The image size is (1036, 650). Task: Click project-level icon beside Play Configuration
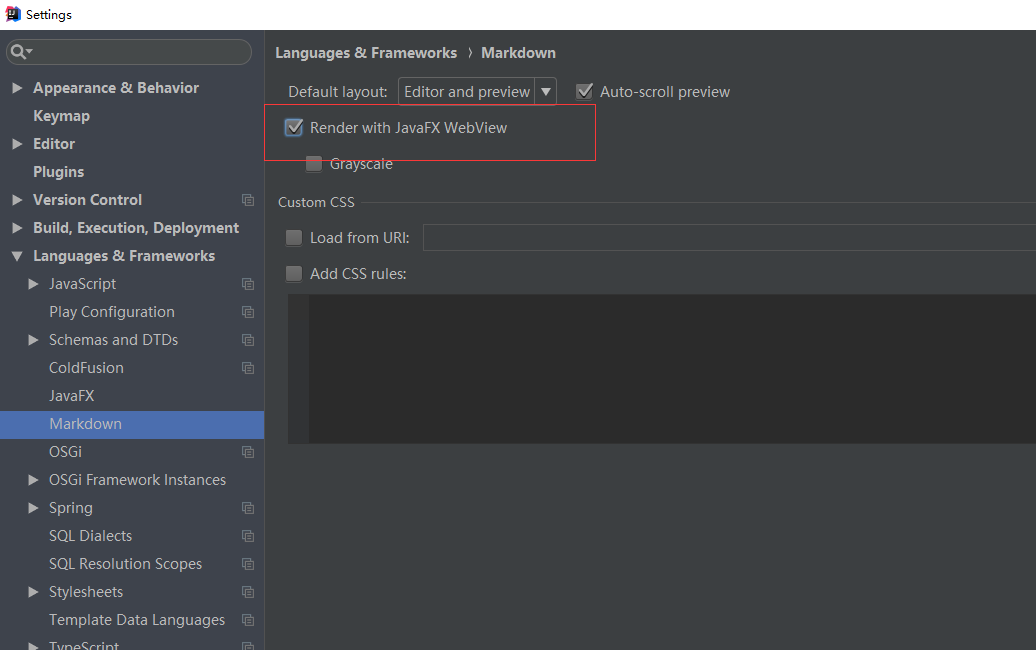[248, 312]
